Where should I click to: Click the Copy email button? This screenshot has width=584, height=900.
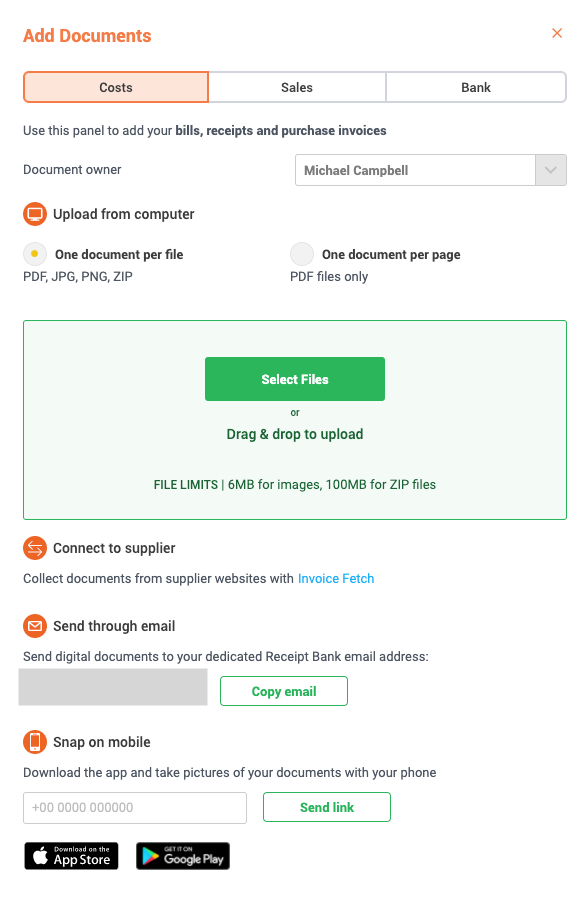(x=284, y=691)
